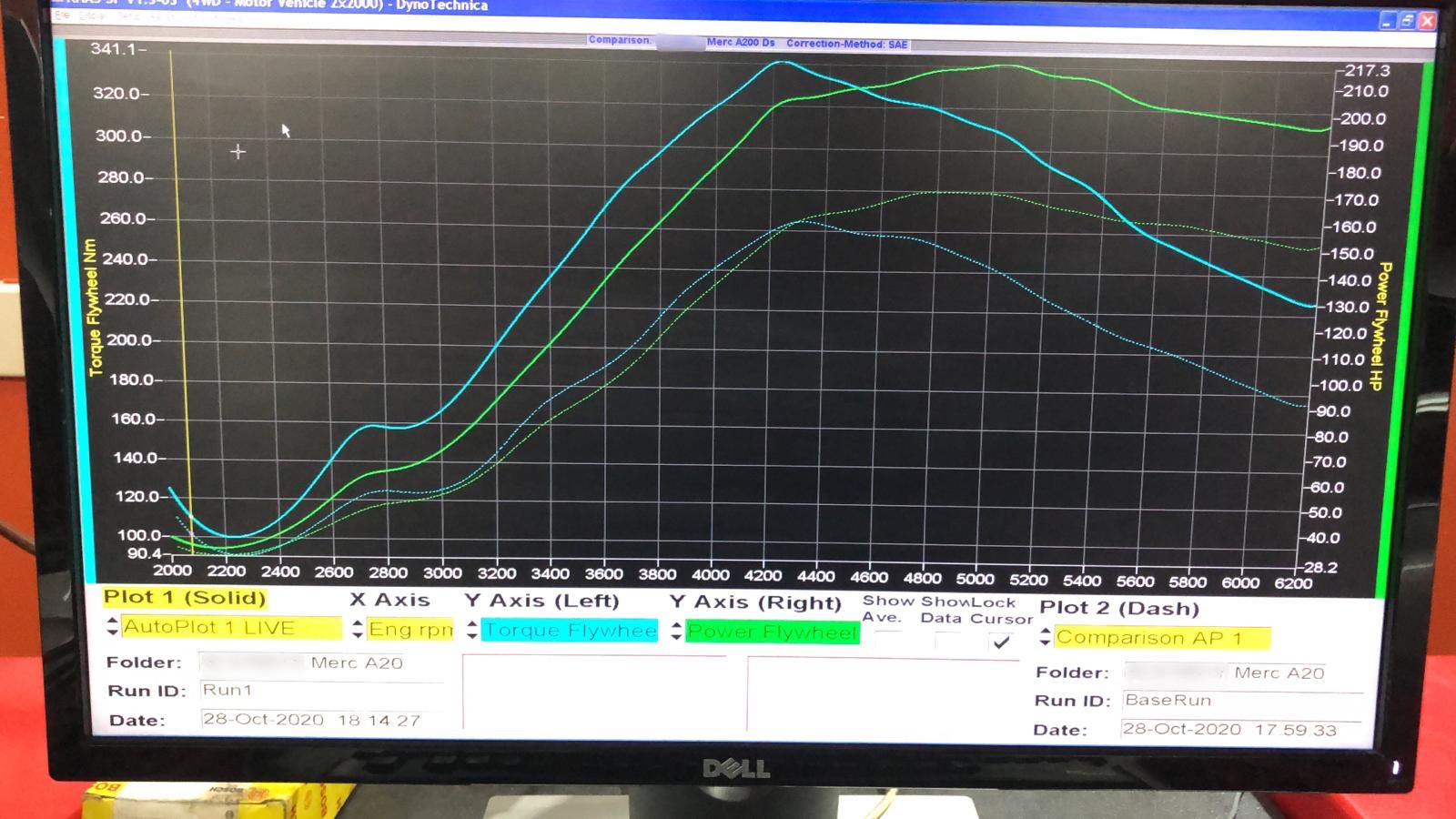Click the 4000 rpm label on the X axis

click(x=710, y=575)
